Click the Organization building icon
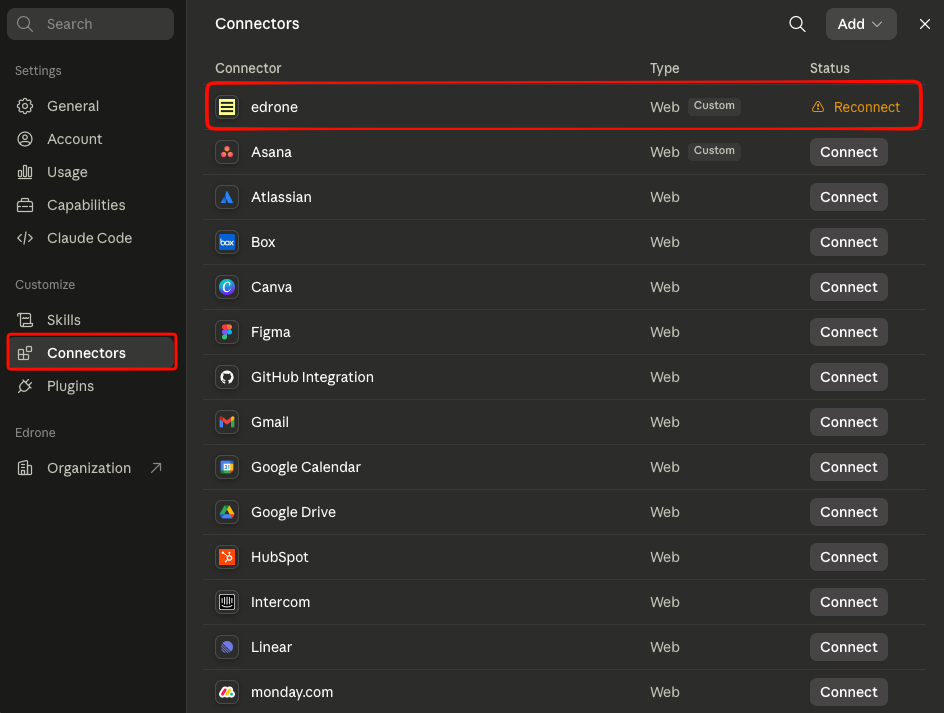Screen dimensions: 944x713 (x=25, y=468)
